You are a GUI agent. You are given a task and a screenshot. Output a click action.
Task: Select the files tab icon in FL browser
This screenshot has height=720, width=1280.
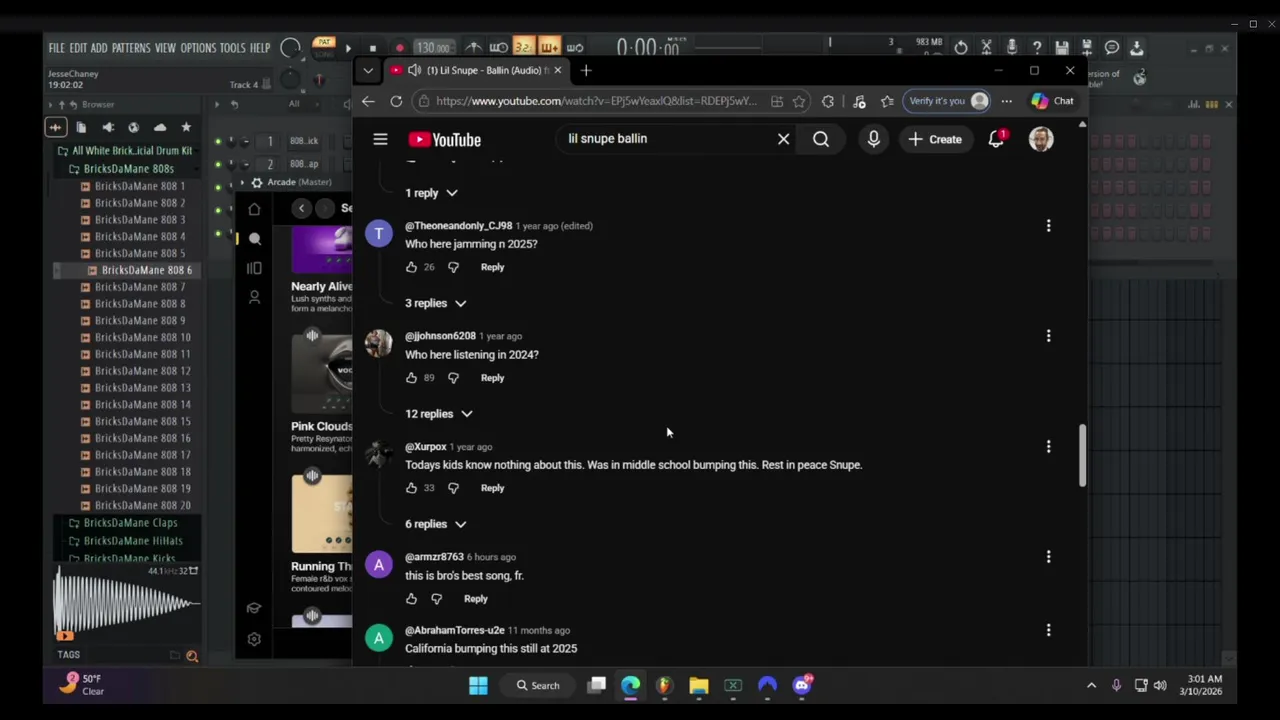[81, 127]
